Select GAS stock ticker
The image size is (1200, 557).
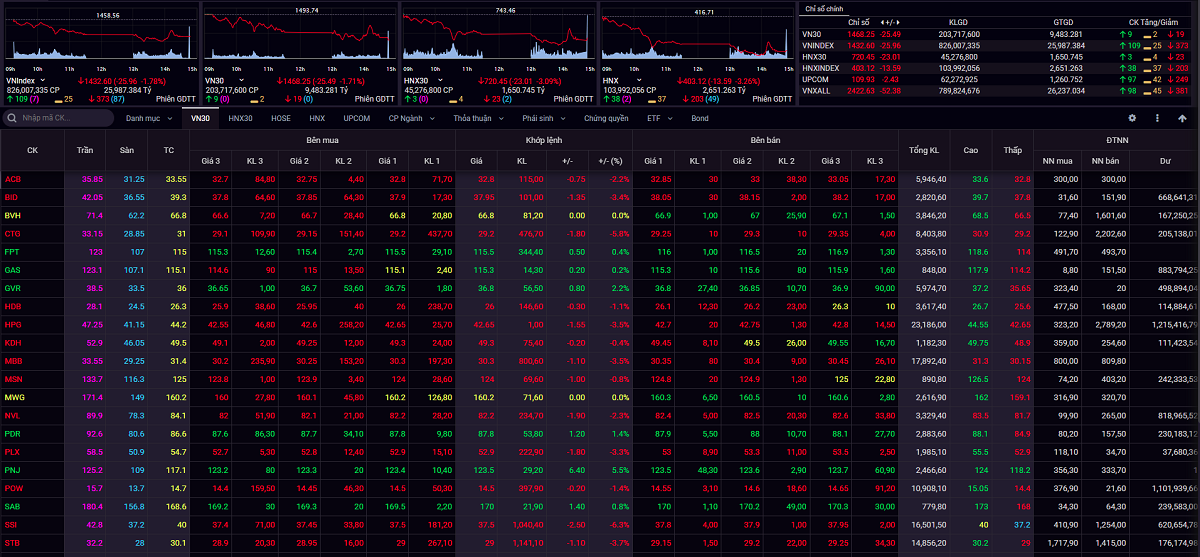click(x=13, y=269)
